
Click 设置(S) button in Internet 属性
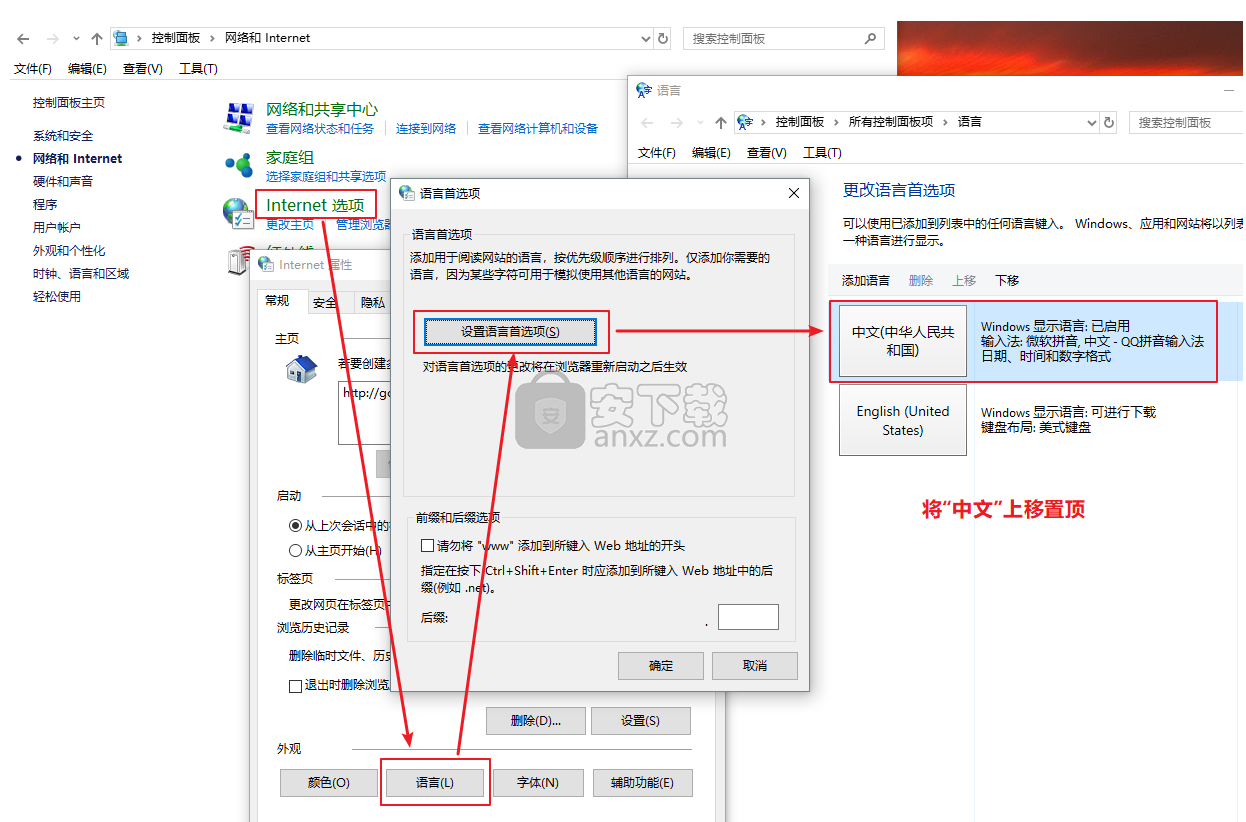[640, 720]
